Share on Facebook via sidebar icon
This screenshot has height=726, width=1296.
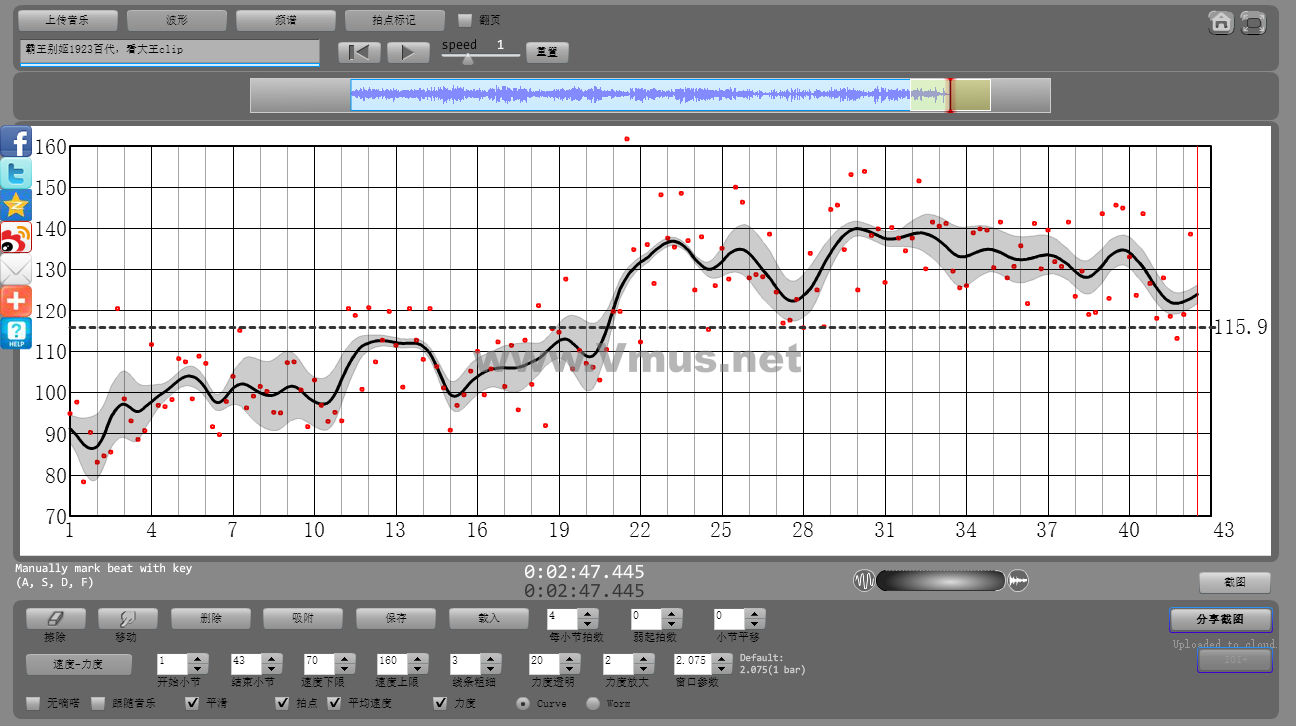16,141
